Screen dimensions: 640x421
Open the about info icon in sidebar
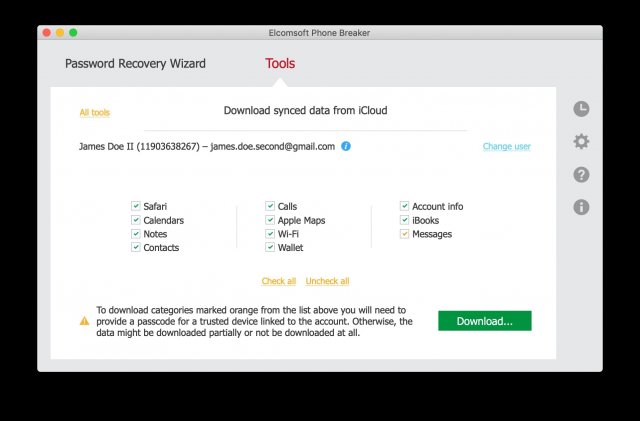click(581, 207)
